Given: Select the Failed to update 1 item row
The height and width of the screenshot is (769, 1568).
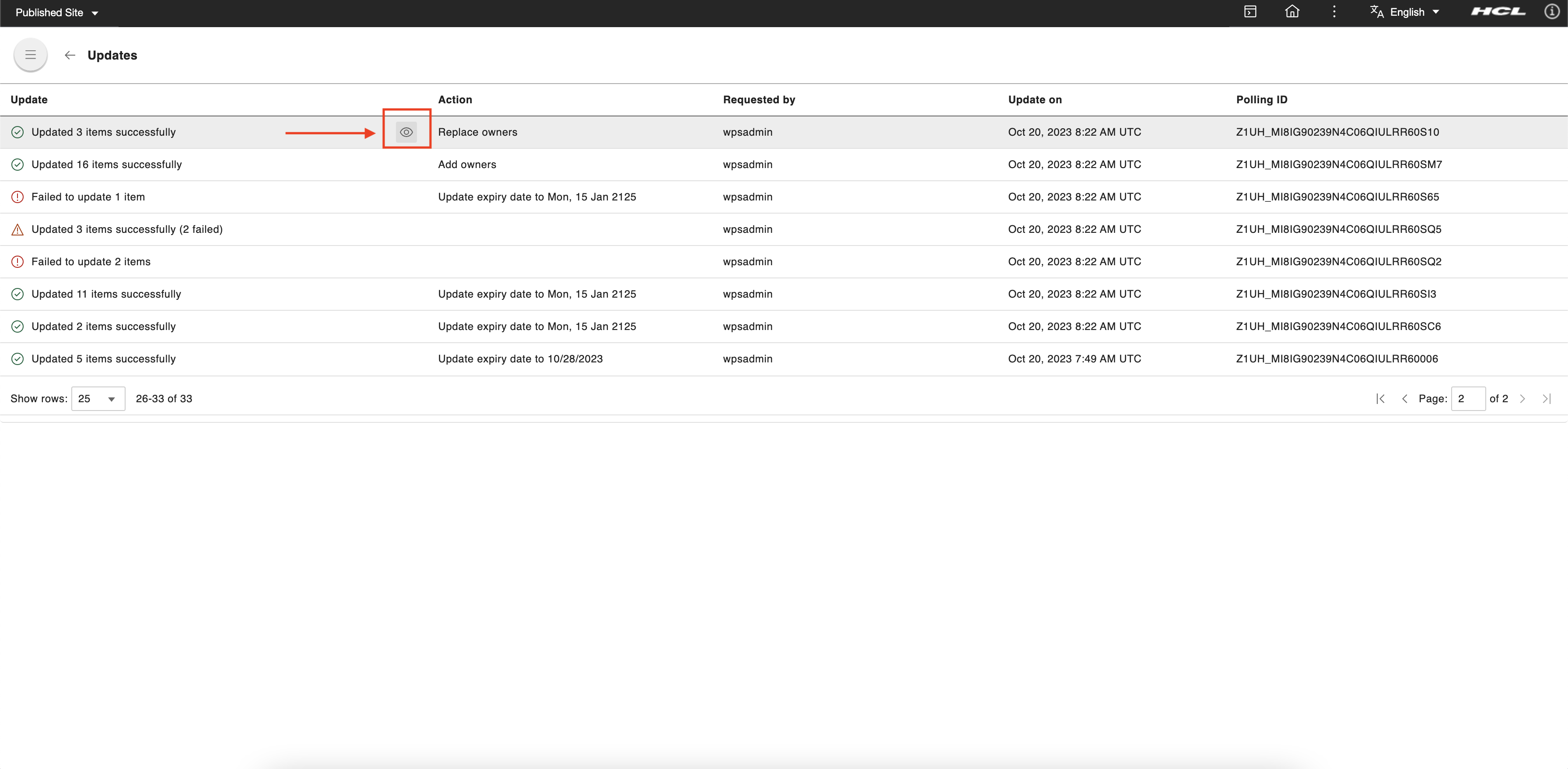Looking at the screenshot, I should [x=784, y=197].
